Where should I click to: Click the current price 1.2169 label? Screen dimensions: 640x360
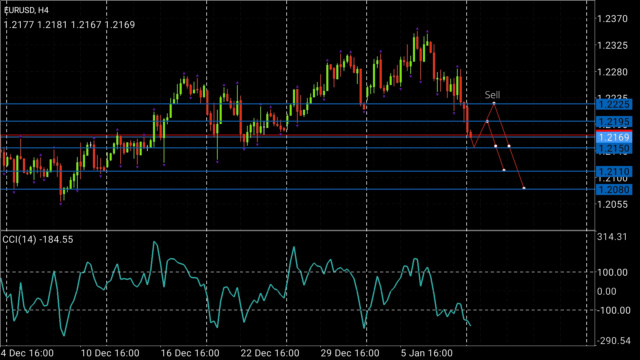(613, 137)
